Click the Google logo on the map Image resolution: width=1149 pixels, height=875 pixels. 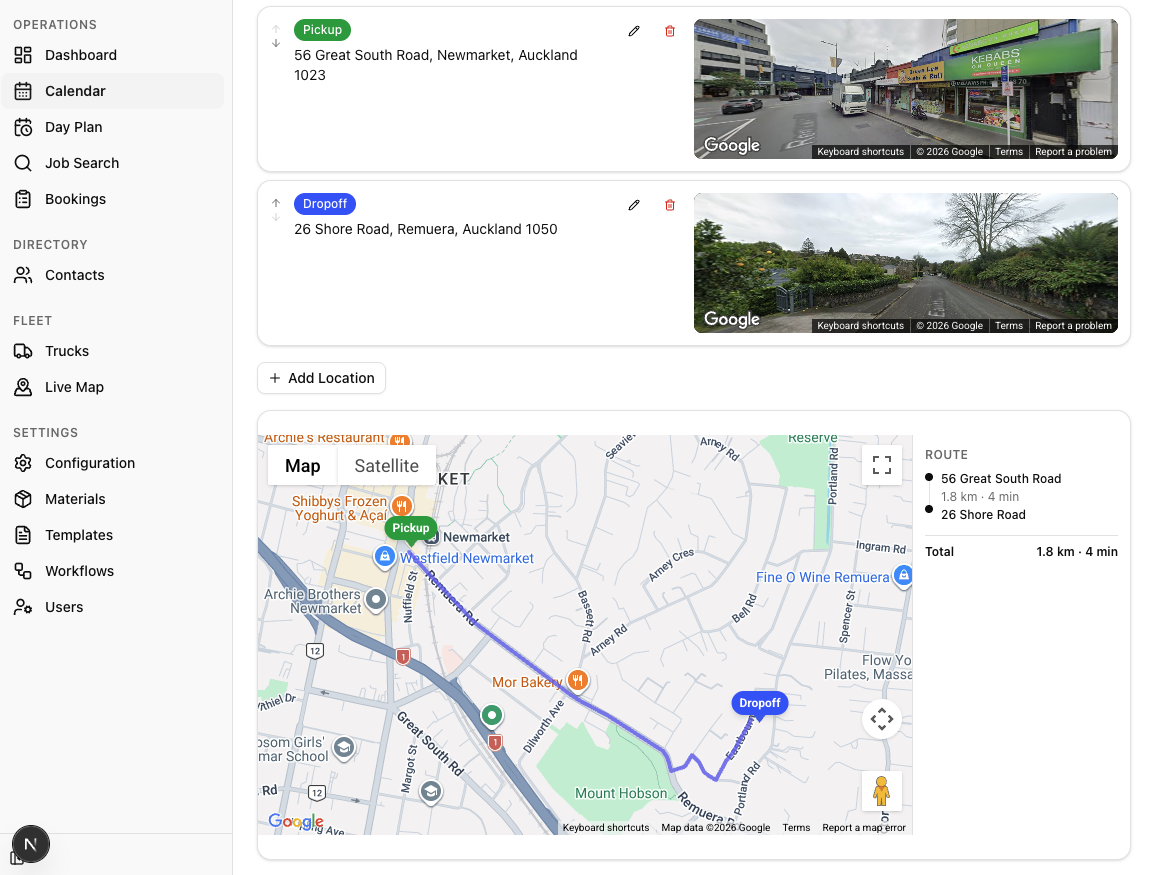coord(295,822)
